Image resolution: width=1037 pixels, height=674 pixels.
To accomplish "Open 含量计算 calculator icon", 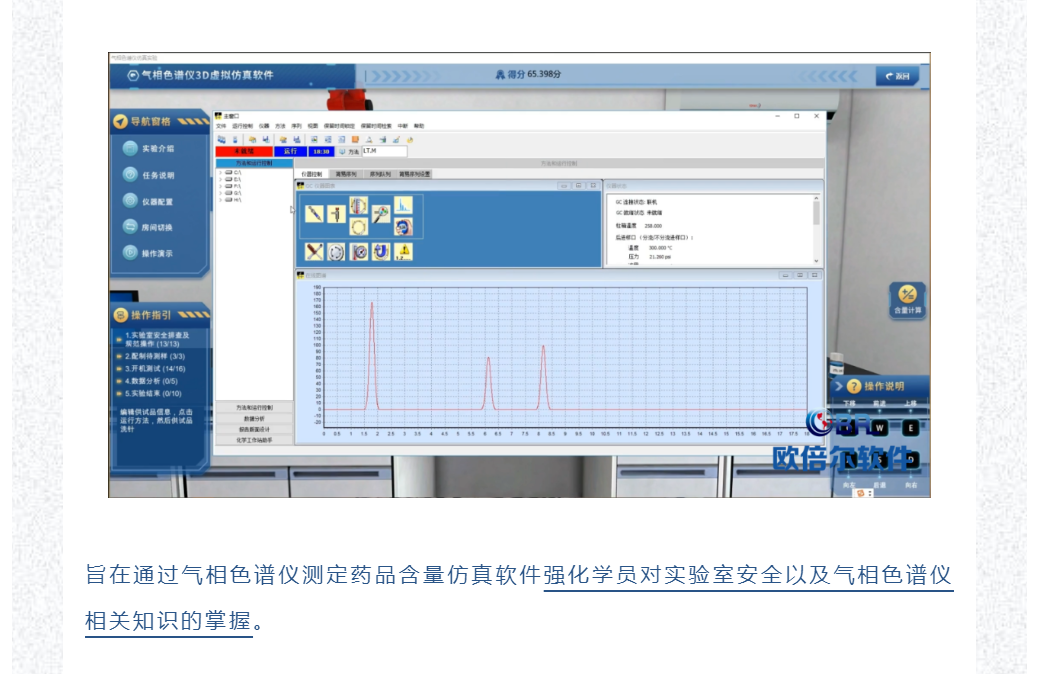I will coord(908,296).
